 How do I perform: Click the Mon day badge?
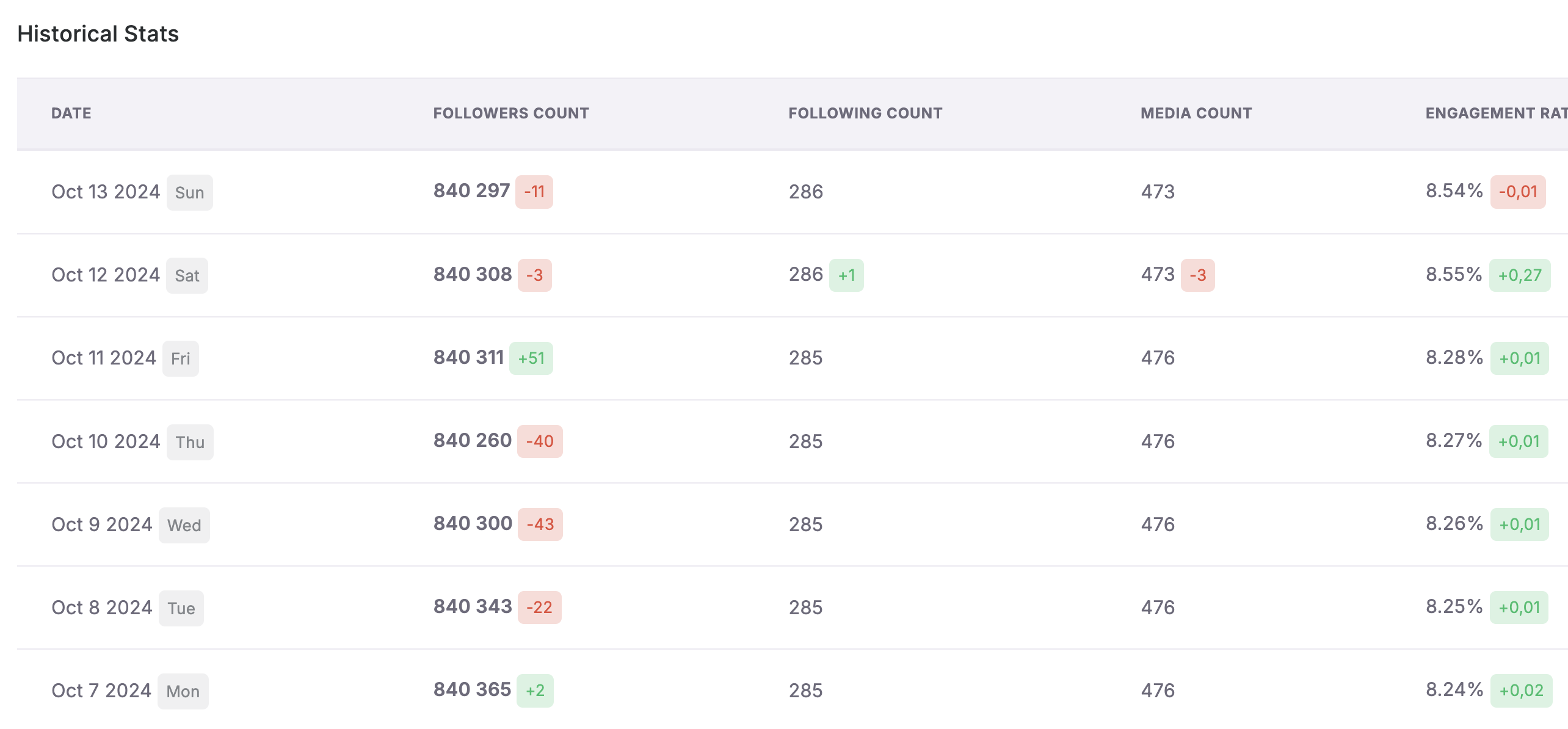point(183,691)
